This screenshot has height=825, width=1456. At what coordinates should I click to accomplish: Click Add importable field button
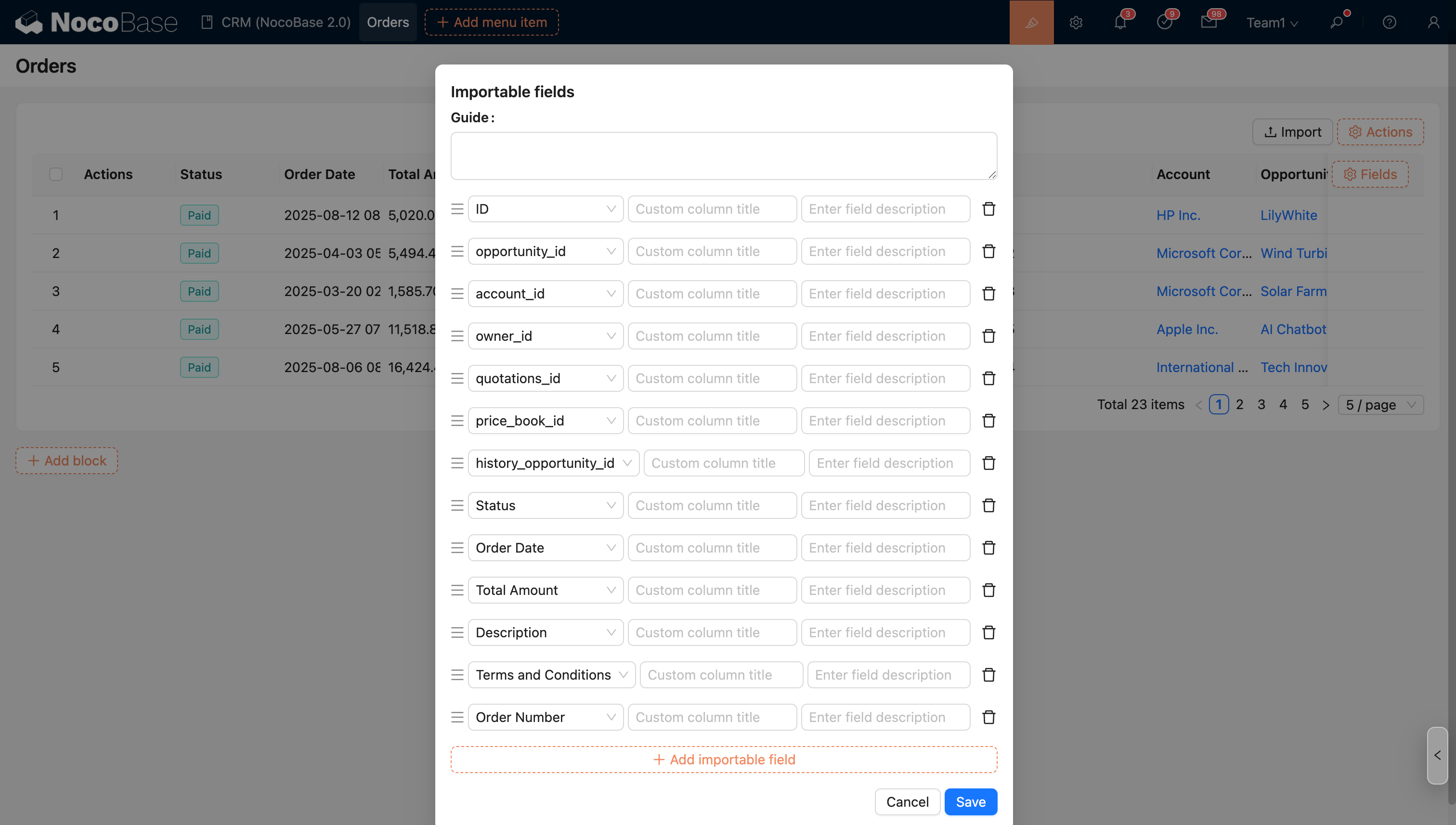724,759
